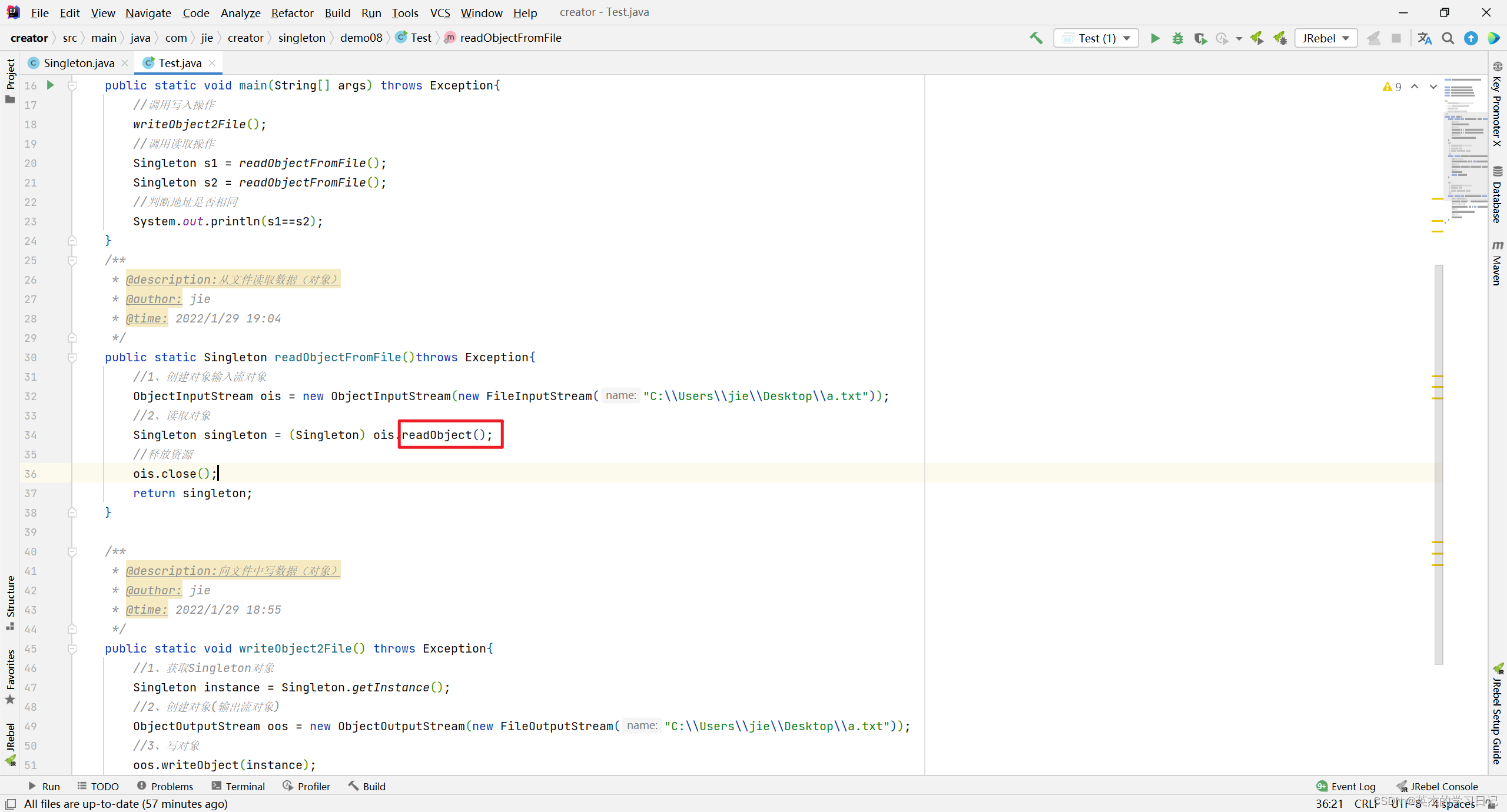Open Search Everywhere magnifier icon
The width and height of the screenshot is (1507, 812).
click(1448, 38)
